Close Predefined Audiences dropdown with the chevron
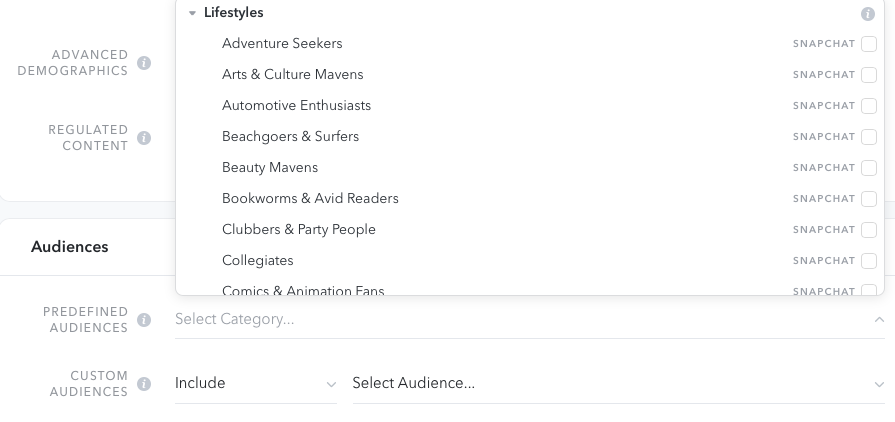Screen dimensions: 895x422 [x=879, y=319]
